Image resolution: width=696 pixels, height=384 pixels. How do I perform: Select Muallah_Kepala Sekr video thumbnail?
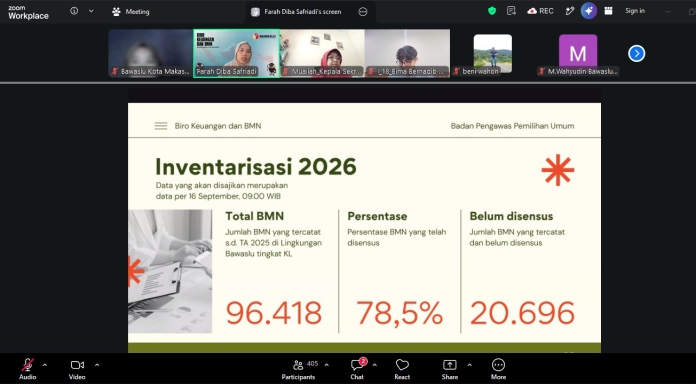point(322,53)
